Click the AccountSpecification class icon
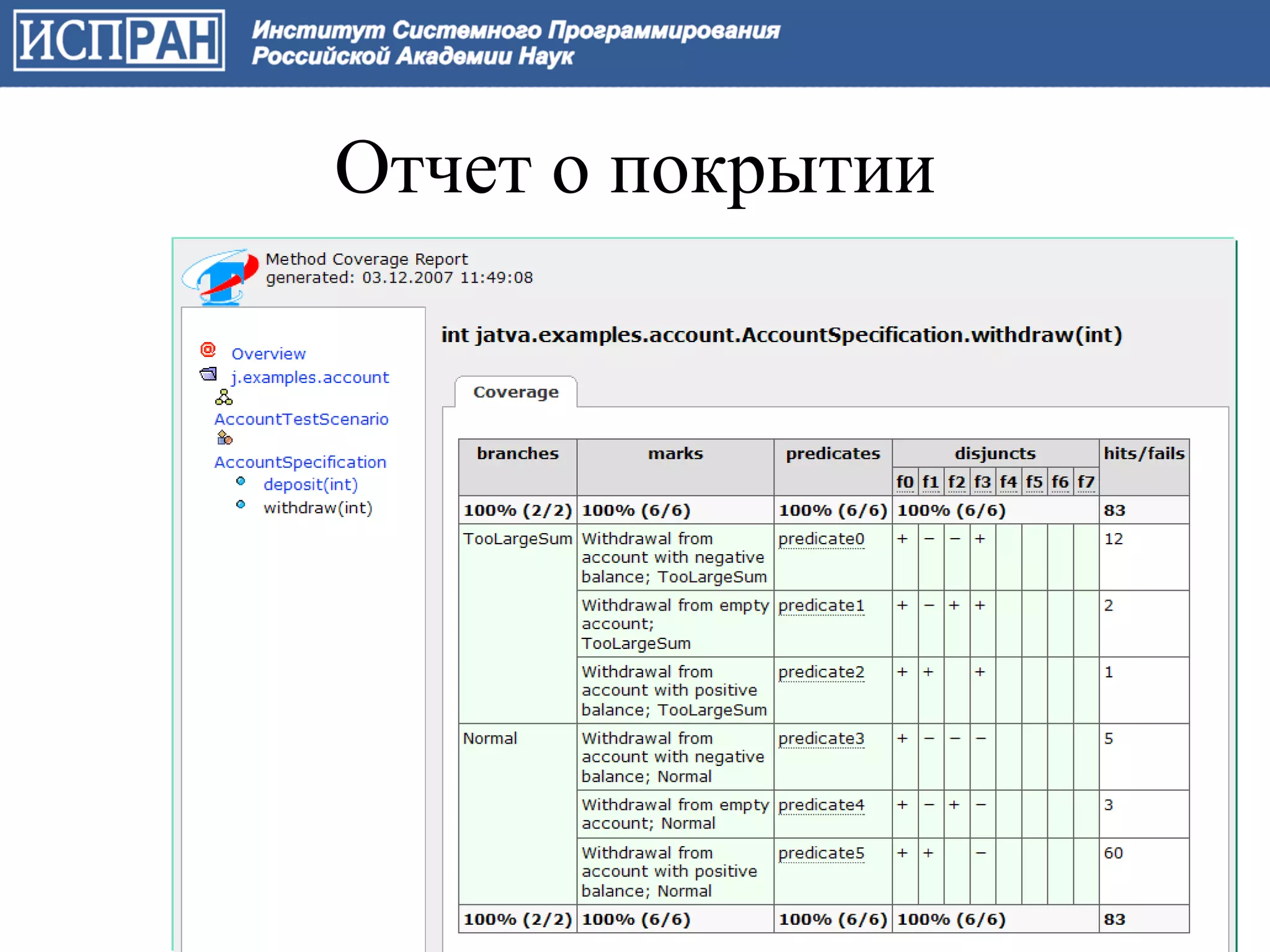The image size is (1270, 952). pyautogui.click(x=224, y=439)
